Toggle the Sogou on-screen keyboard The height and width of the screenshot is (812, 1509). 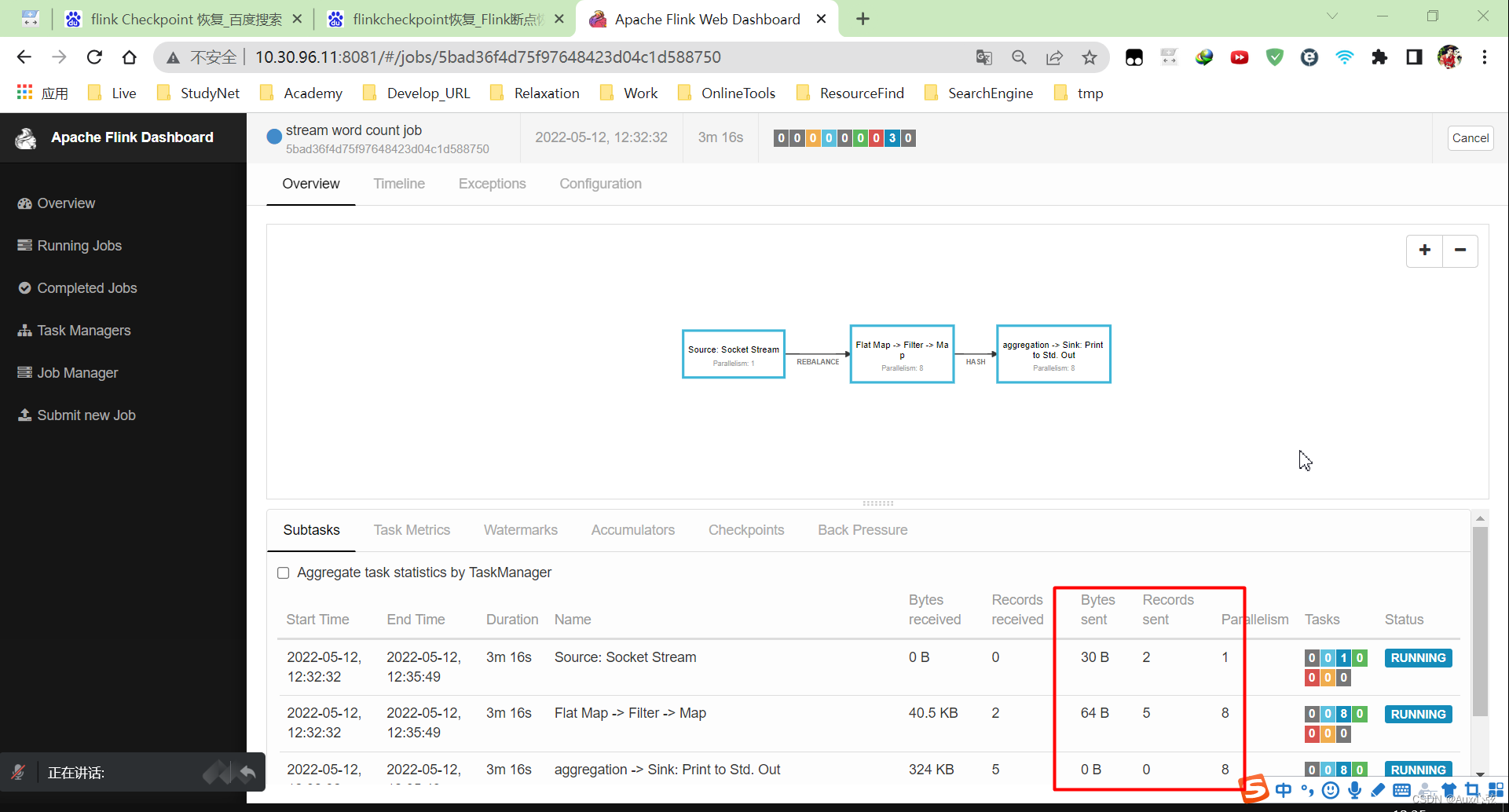point(1401,790)
